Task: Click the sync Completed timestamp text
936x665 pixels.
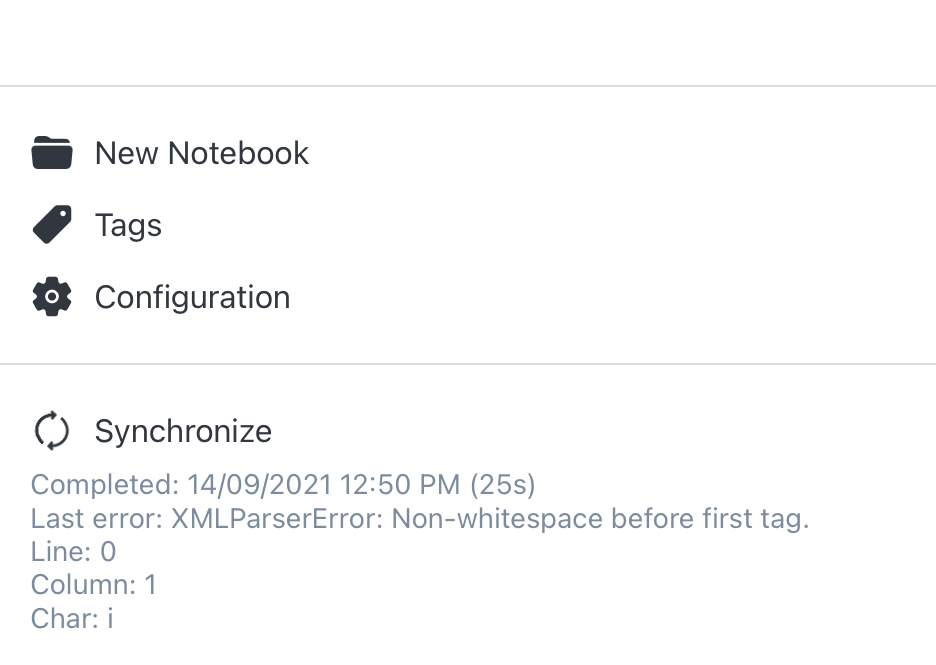Action: (283, 484)
